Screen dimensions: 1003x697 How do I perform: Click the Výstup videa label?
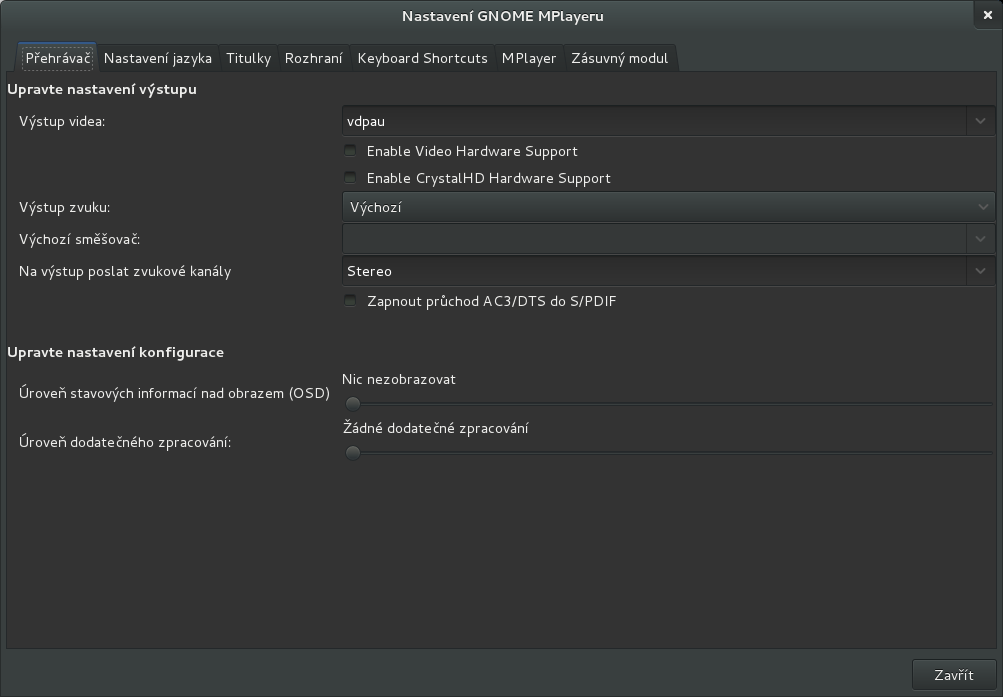tap(62, 121)
